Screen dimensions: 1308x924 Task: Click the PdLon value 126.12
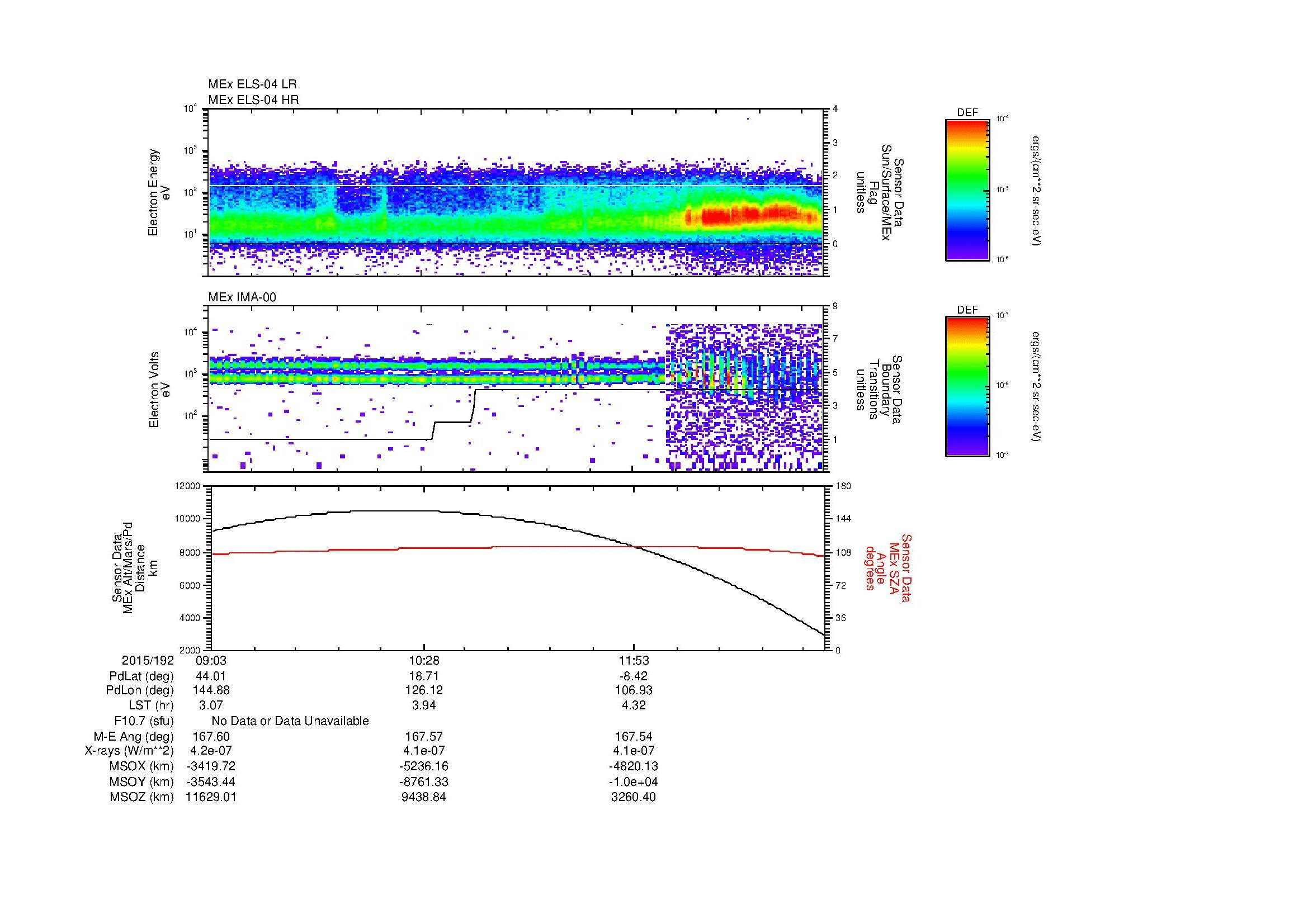pos(424,690)
